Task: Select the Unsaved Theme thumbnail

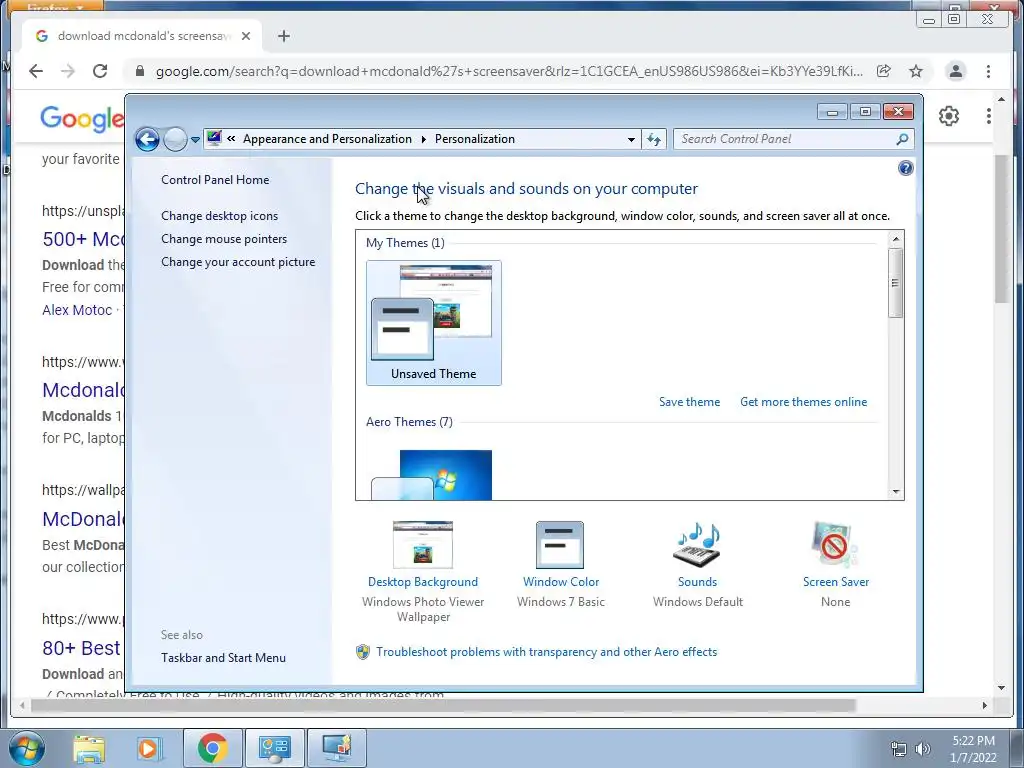Action: (x=434, y=323)
